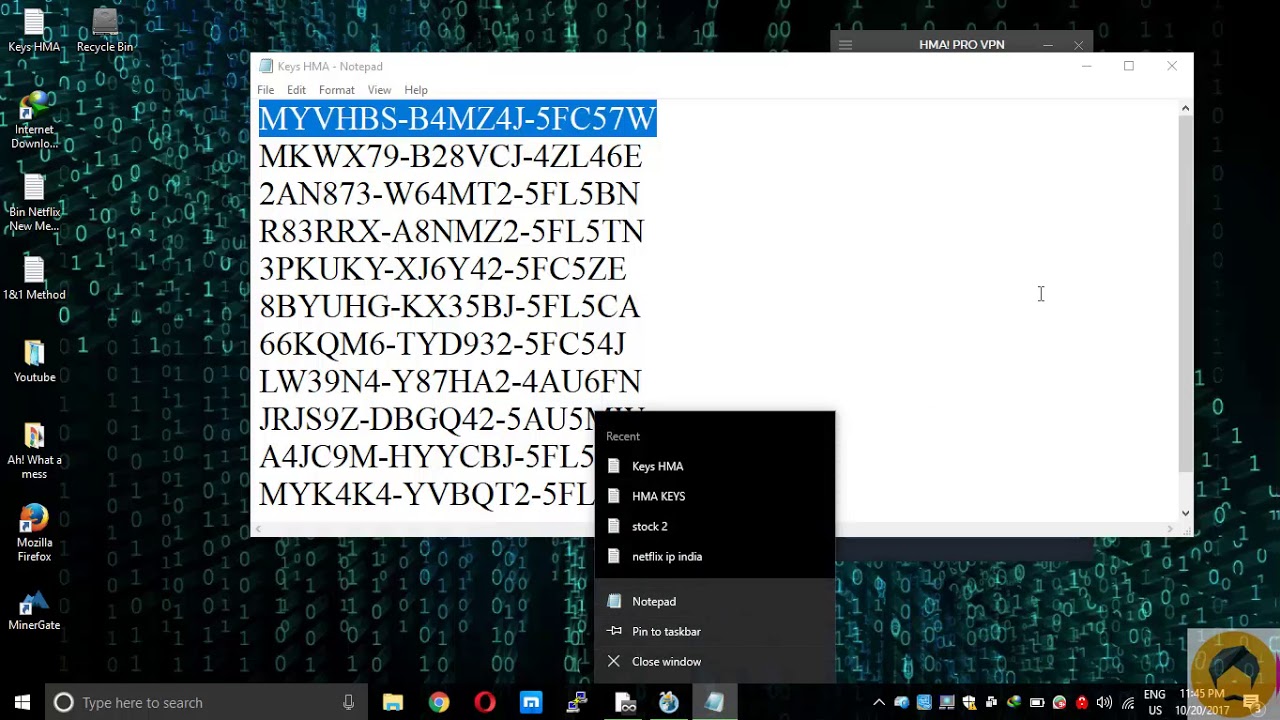Launch Internet Download Manager desktop shortcut
Image resolution: width=1280 pixels, height=720 pixels.
click(x=34, y=120)
